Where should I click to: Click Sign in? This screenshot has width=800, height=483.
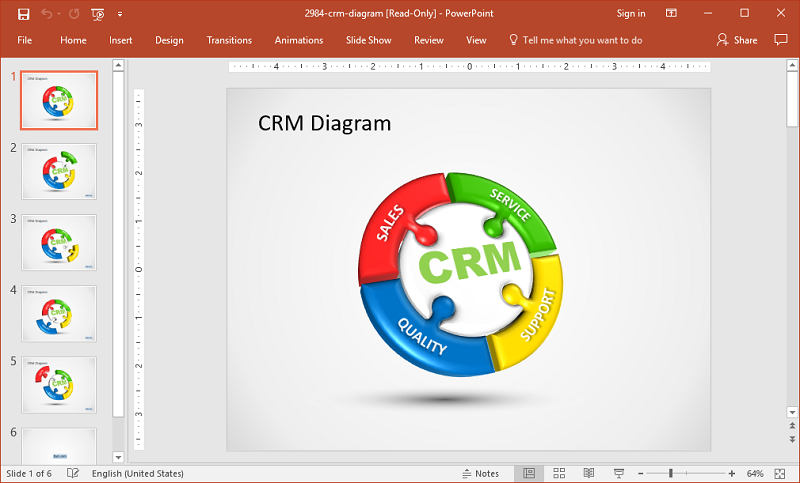coord(631,14)
